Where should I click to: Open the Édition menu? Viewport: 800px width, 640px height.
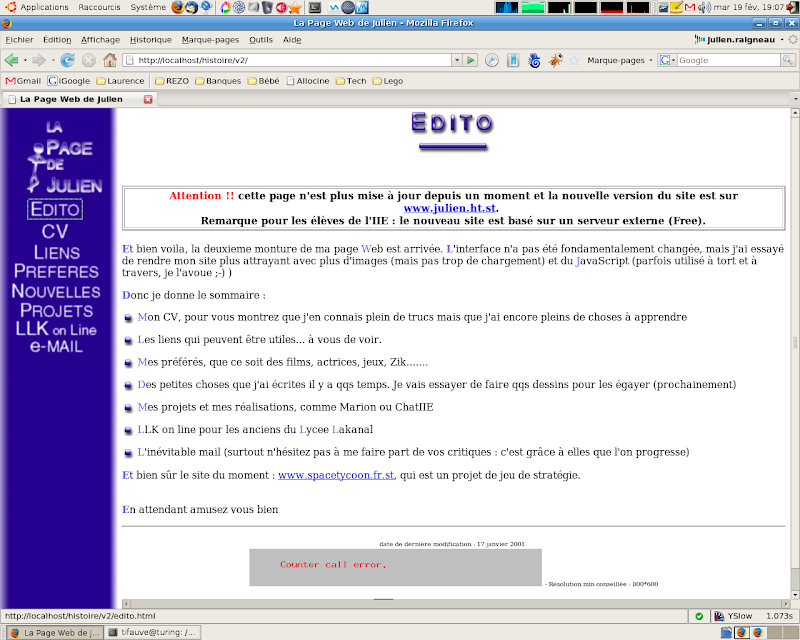pyautogui.click(x=57, y=40)
